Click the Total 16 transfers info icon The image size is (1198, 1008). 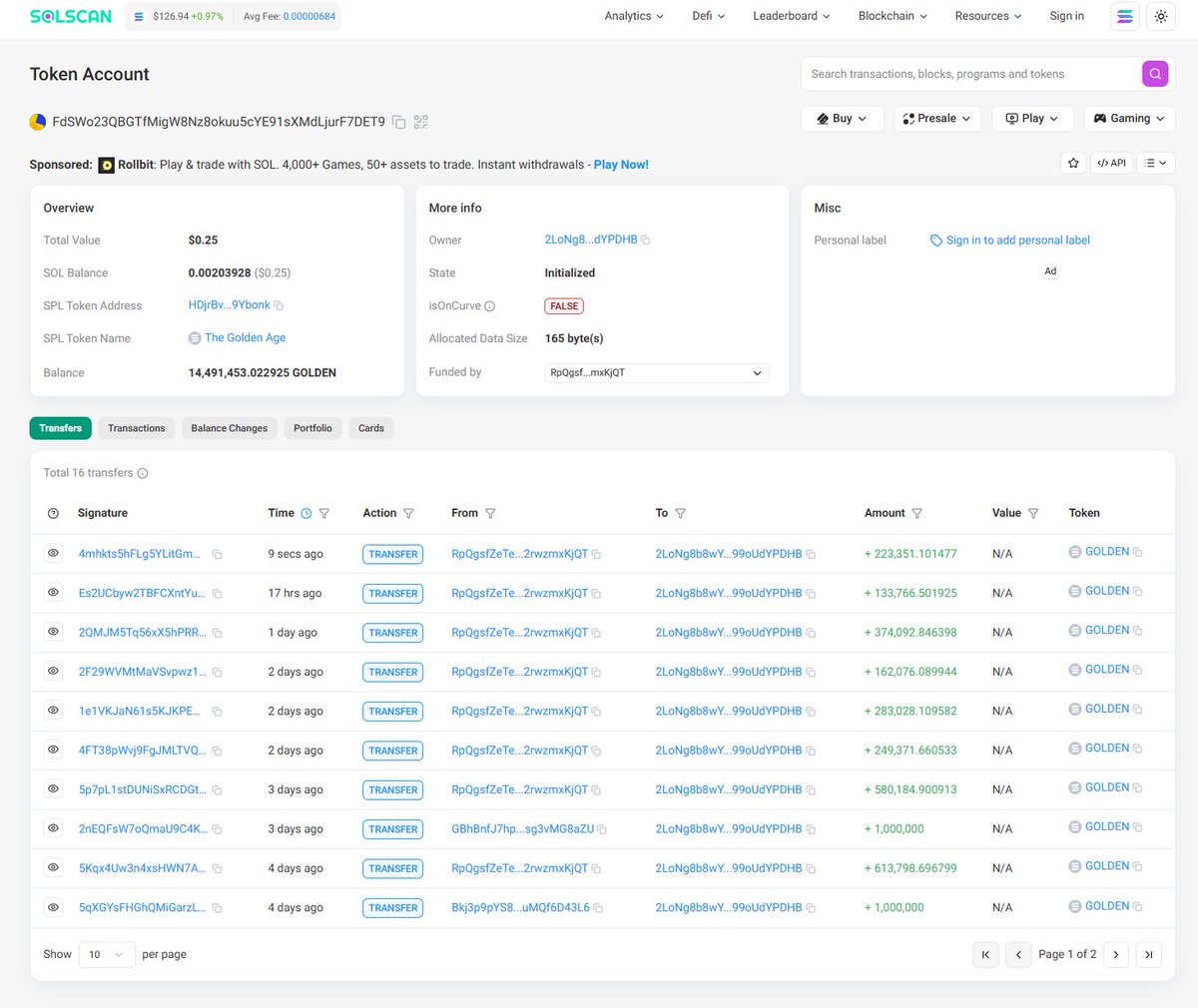pyautogui.click(x=142, y=473)
